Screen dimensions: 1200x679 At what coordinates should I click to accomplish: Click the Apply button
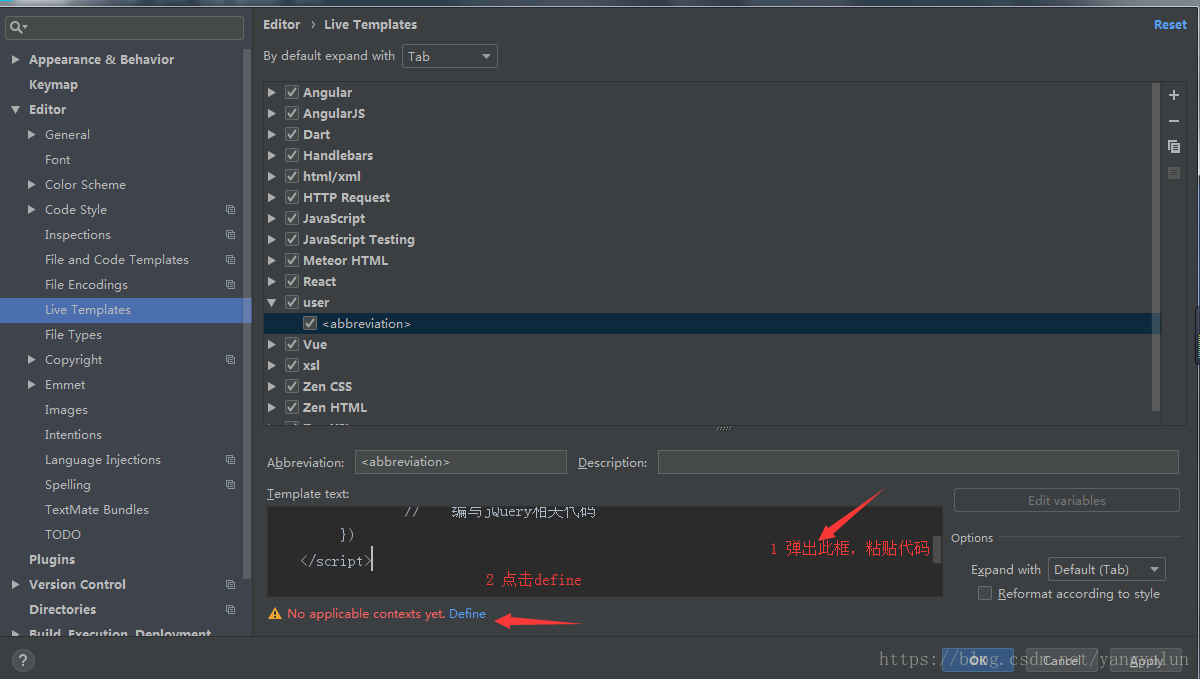click(1146, 660)
